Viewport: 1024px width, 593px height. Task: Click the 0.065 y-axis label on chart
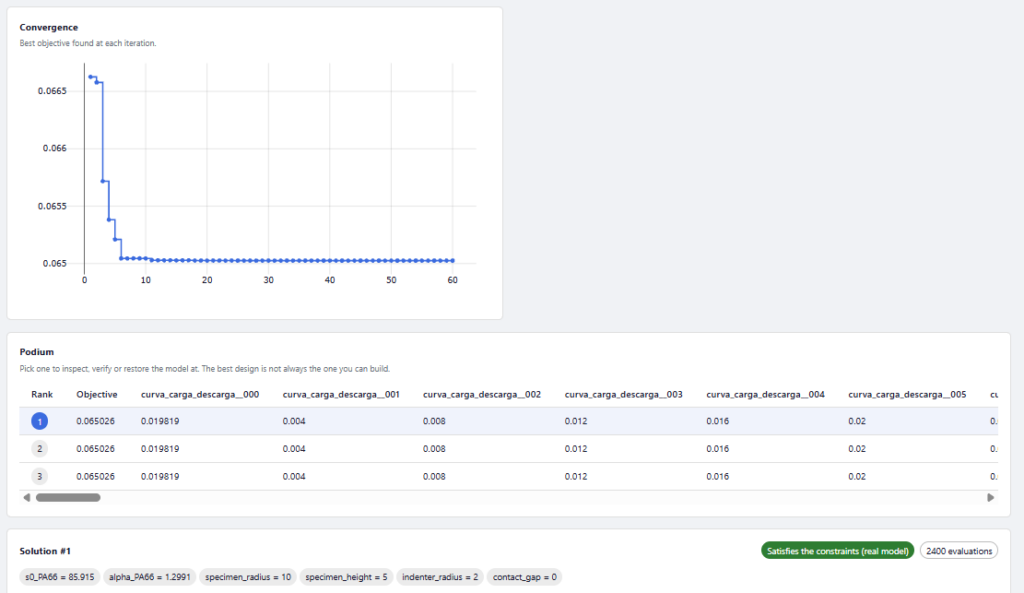tap(55, 263)
